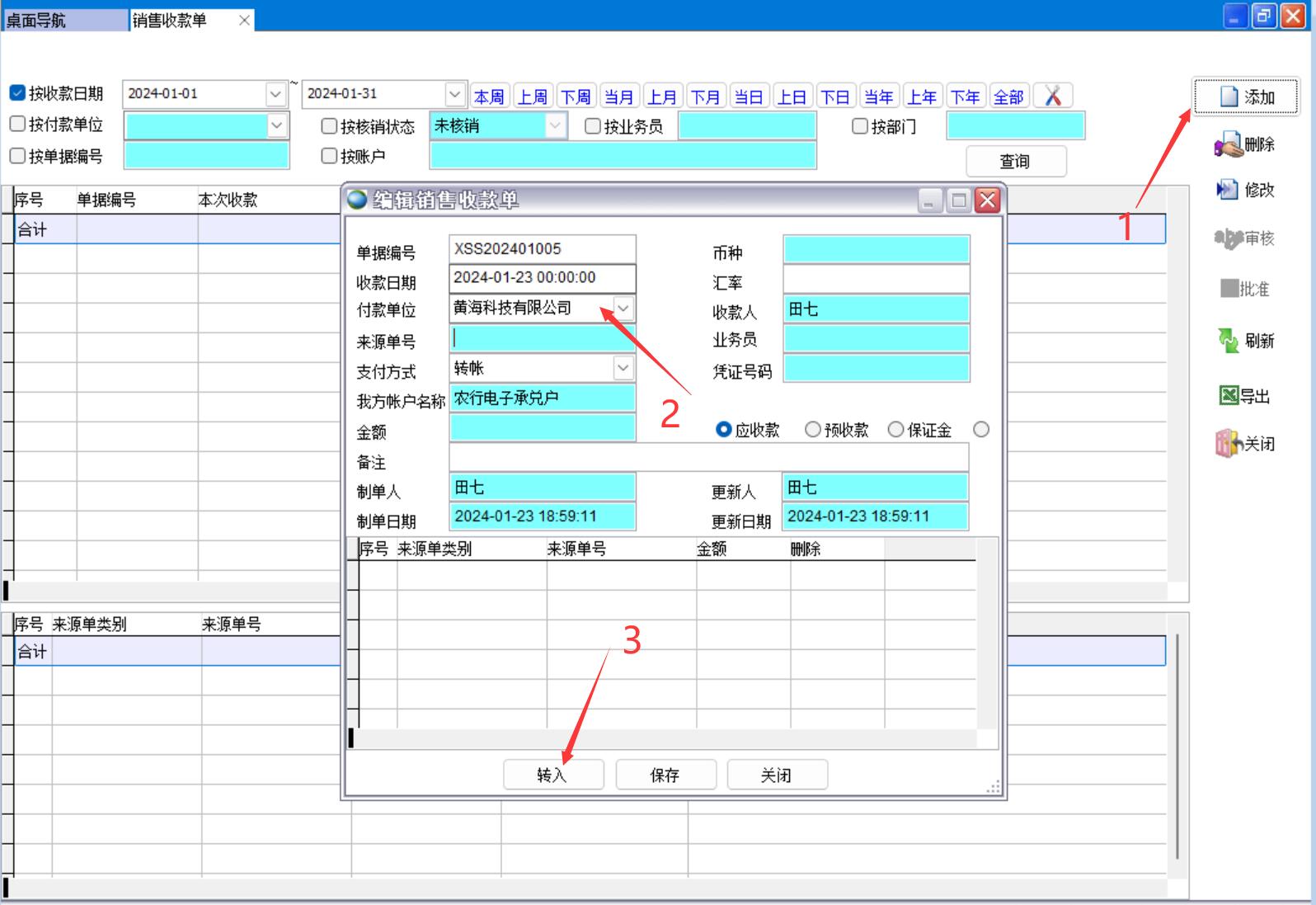Click the 审核 (Audit) icon
This screenshot has width=1316, height=905.
coord(1228,238)
